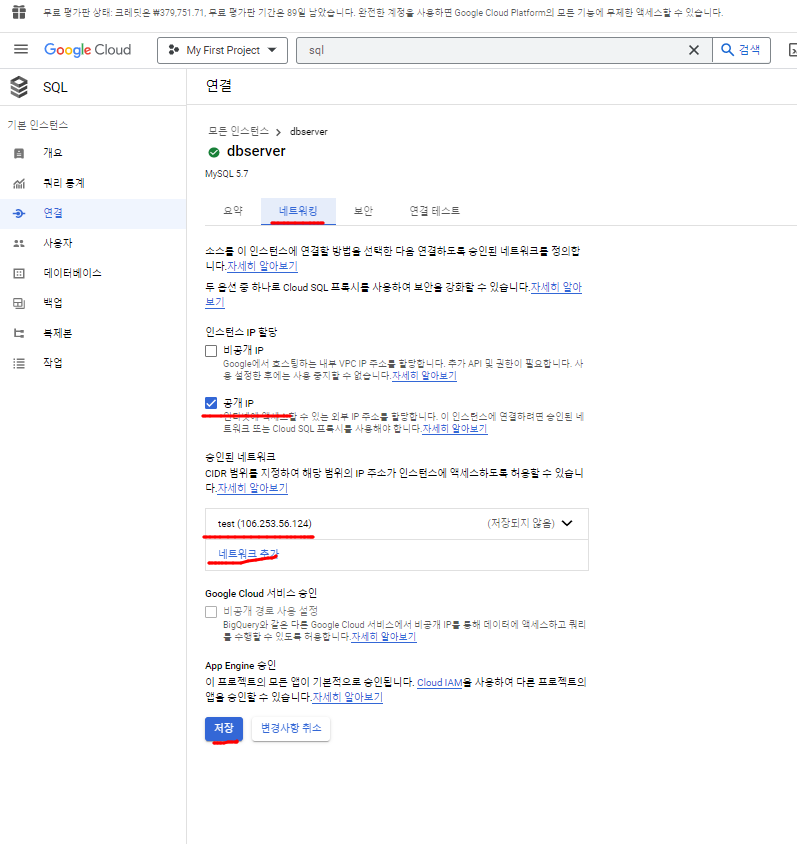Click the magnifier 검색 search button
The width and height of the screenshot is (797, 844).
tap(741, 50)
